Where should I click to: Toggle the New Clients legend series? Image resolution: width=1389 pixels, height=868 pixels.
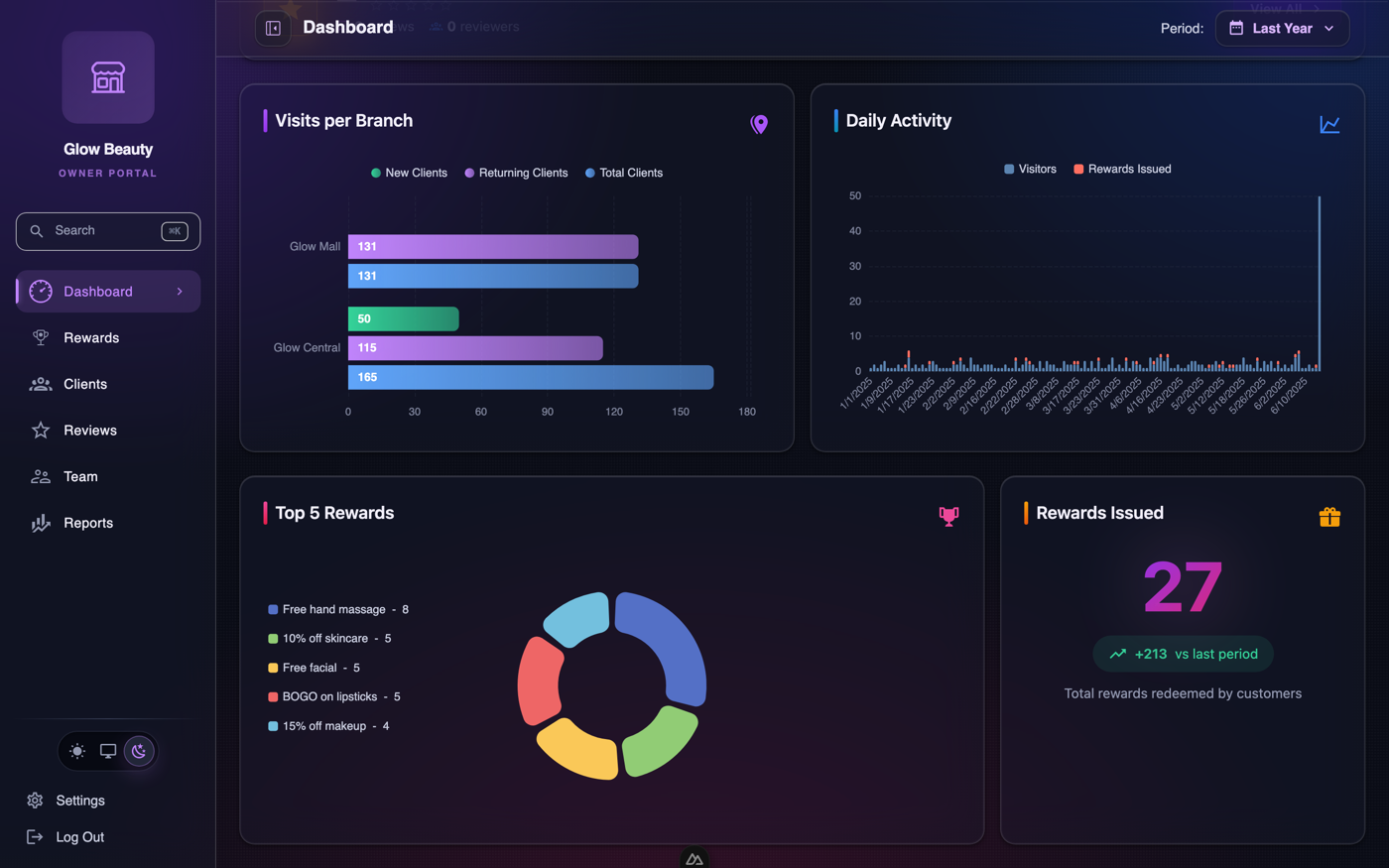[x=409, y=173]
